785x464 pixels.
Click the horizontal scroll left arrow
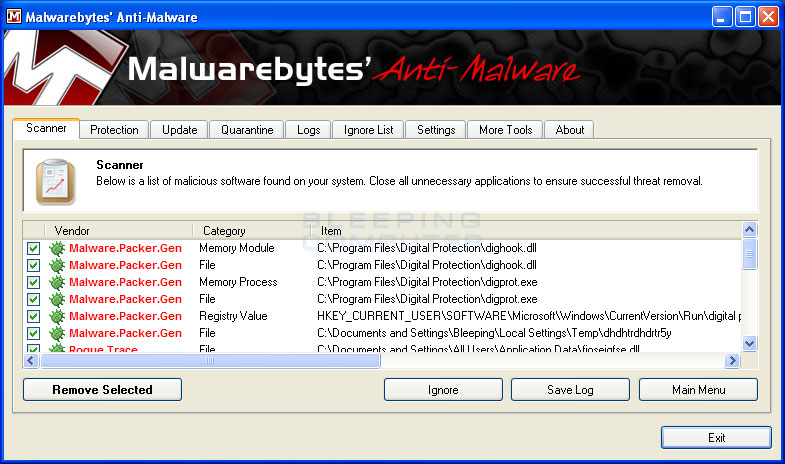tap(31, 360)
